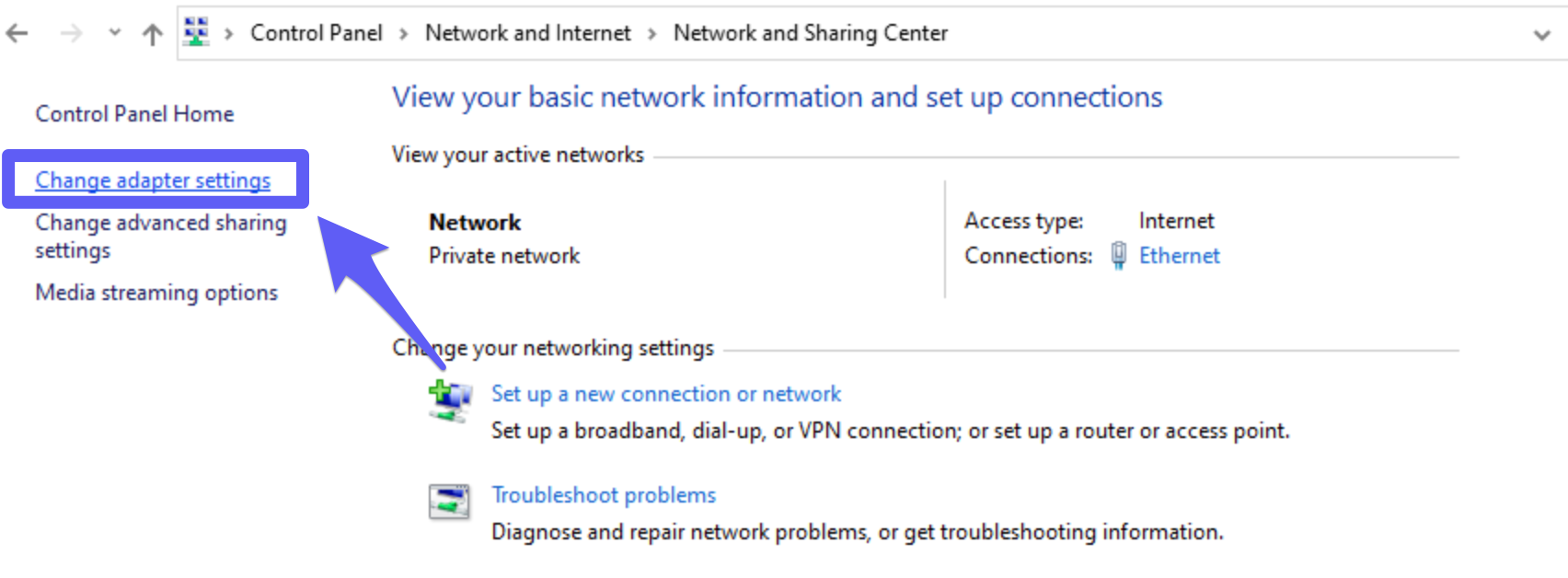Click Network and Sharing Center breadcrumb
Image resolution: width=1568 pixels, height=578 pixels.
810,33
